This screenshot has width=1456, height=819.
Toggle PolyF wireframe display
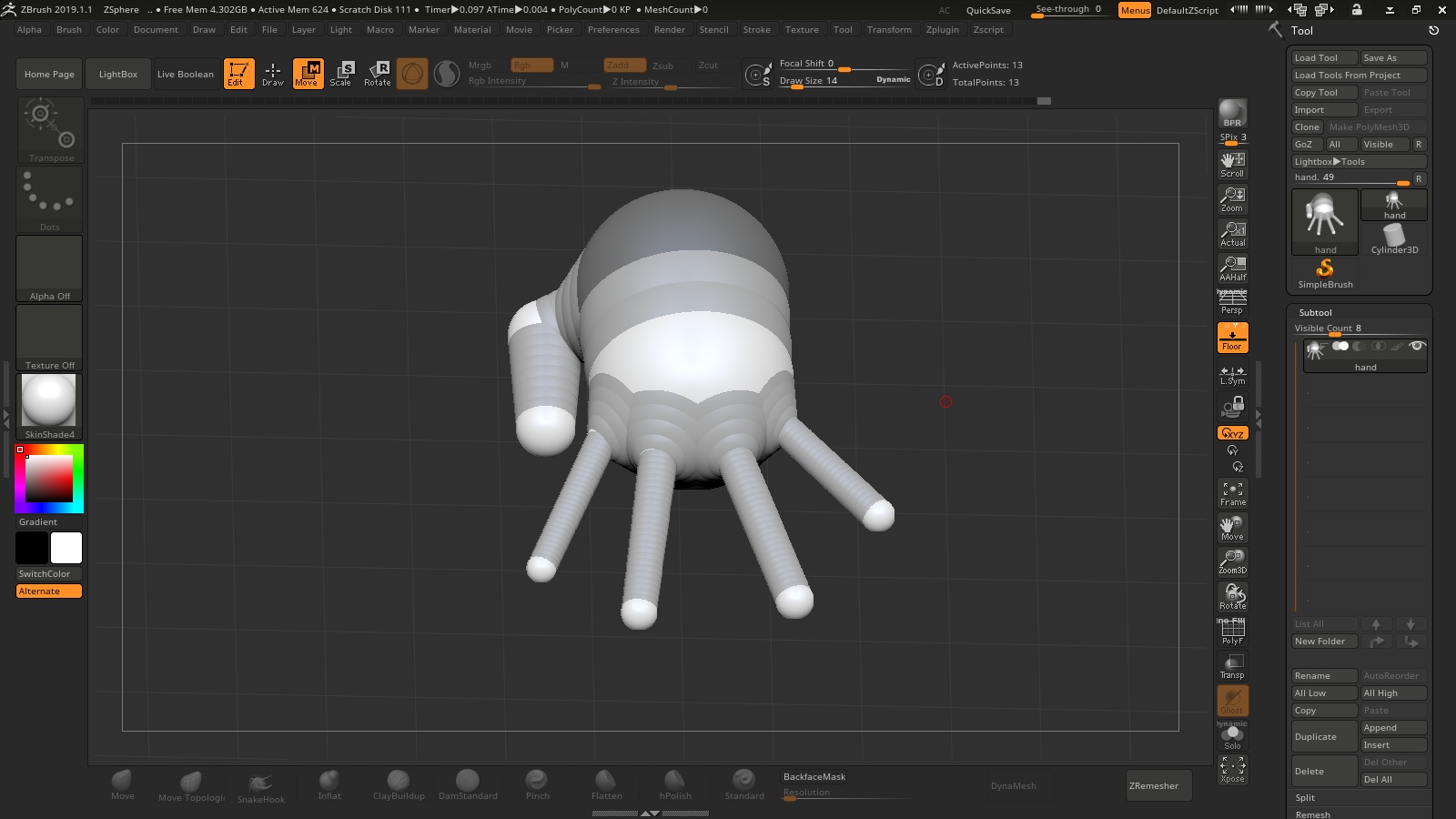[x=1232, y=632]
